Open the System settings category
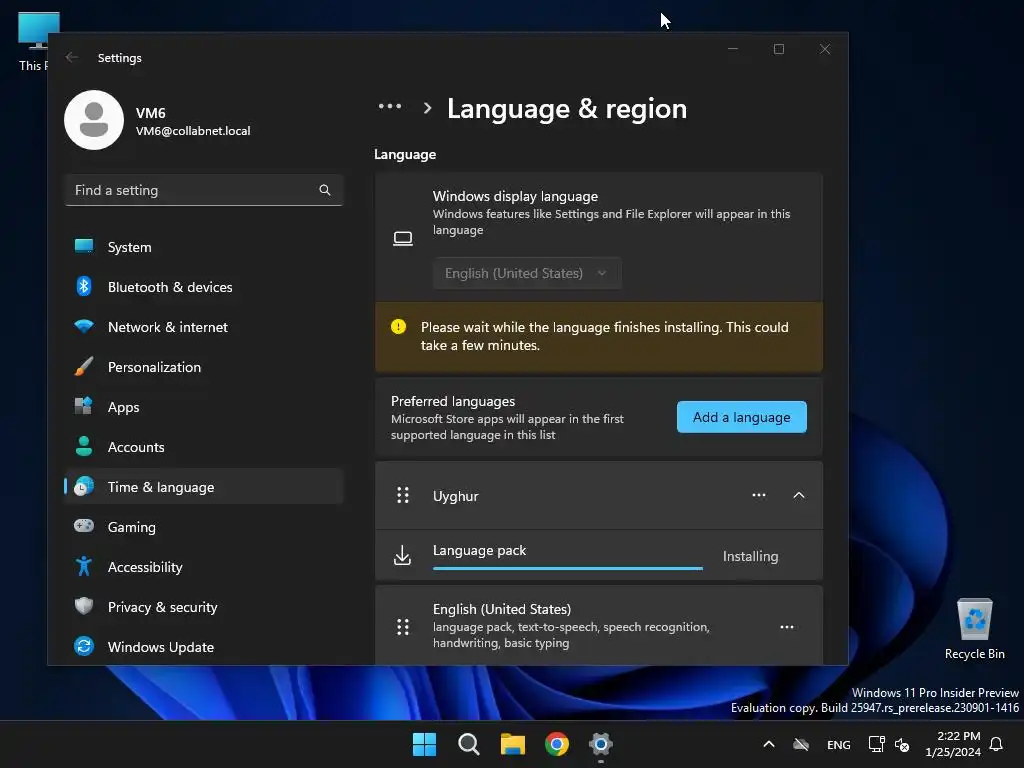This screenshot has height=768, width=1024. tap(204, 247)
